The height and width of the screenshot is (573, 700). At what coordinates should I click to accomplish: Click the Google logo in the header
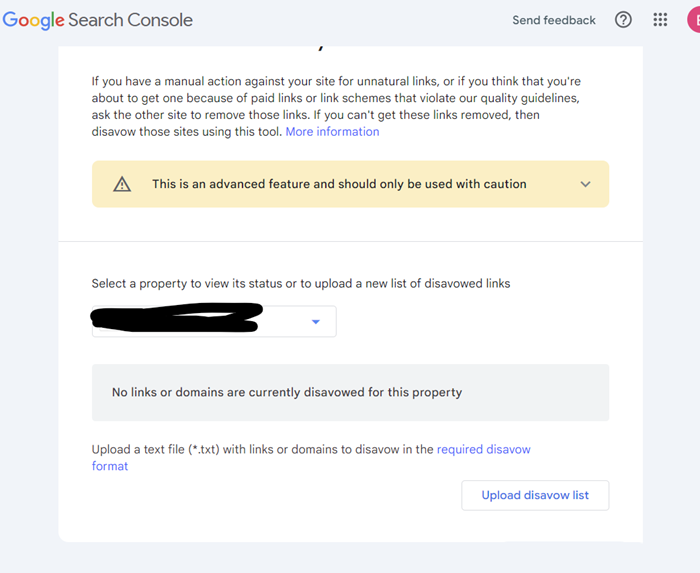(x=33, y=21)
